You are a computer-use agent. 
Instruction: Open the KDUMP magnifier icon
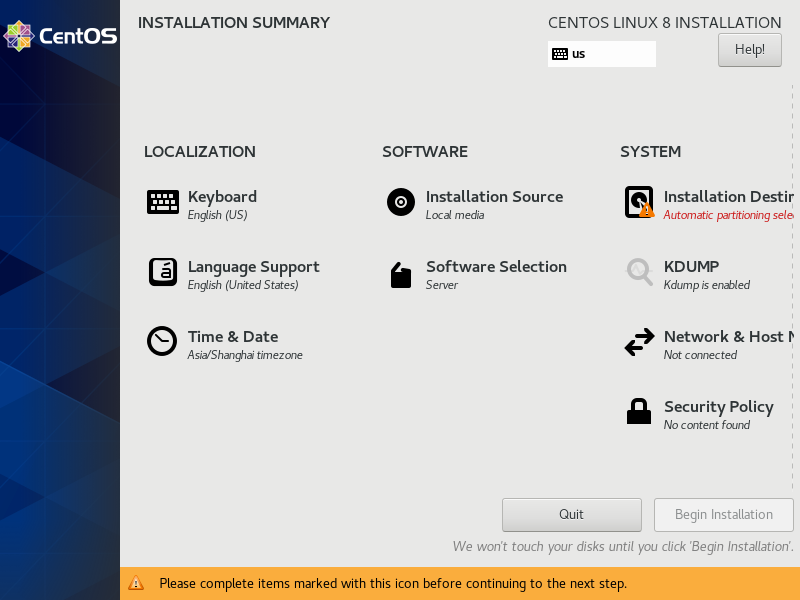click(x=639, y=272)
